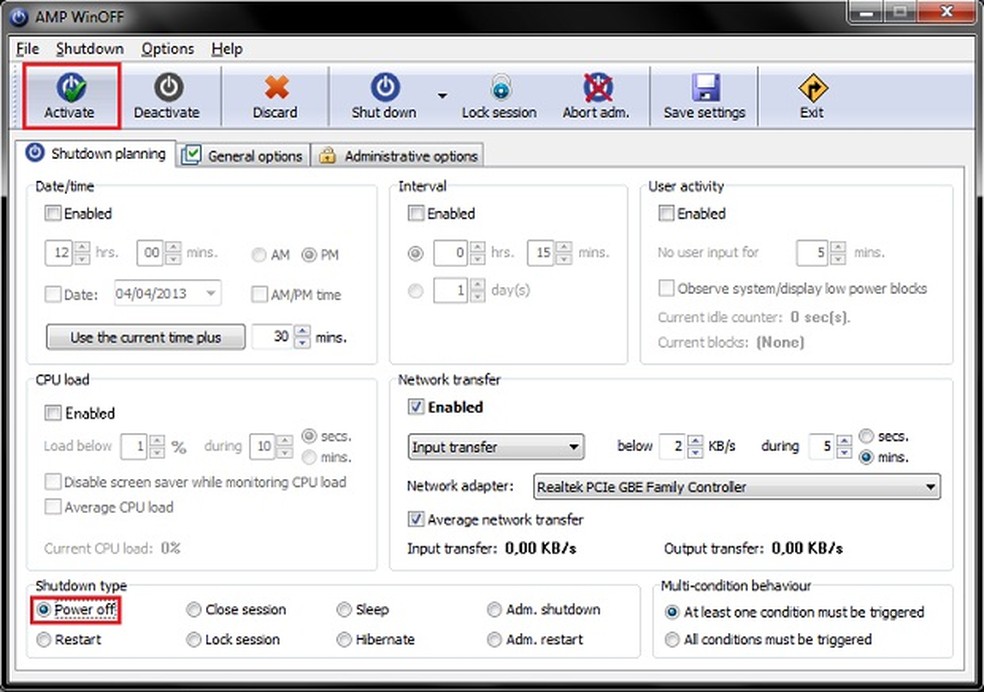
Task: Open the Input transfer combo box
Action: (x=496, y=447)
